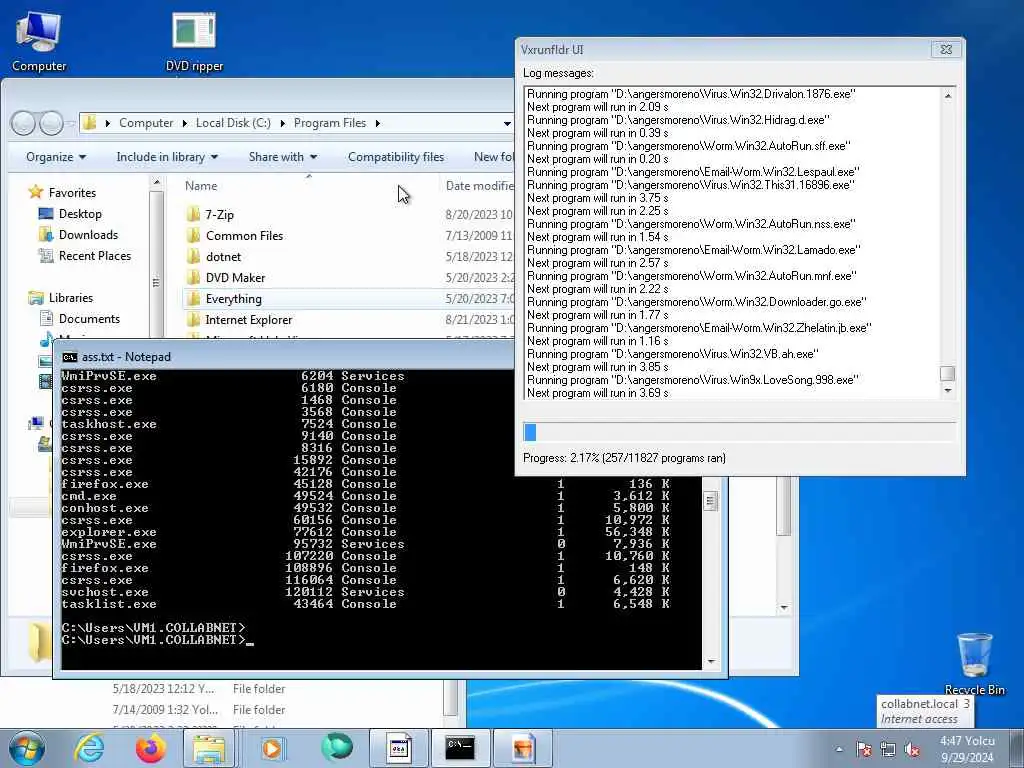The height and width of the screenshot is (768, 1024).
Task: Click the Explorer Back navigation button
Action: (x=23, y=123)
